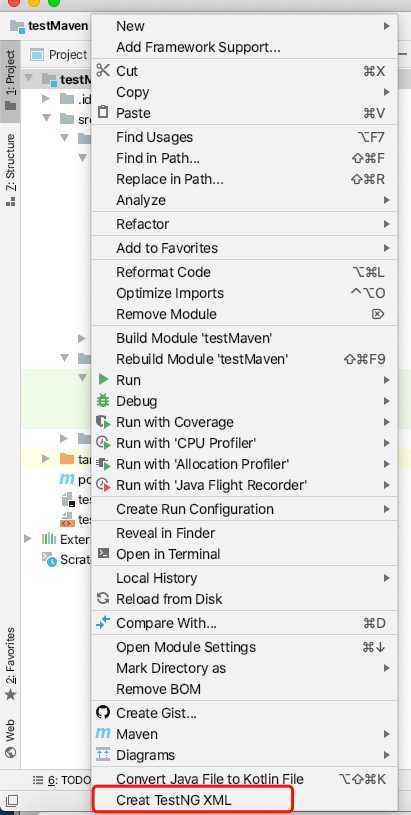Click the Reload from Disk refresh icon

[x=103, y=598]
